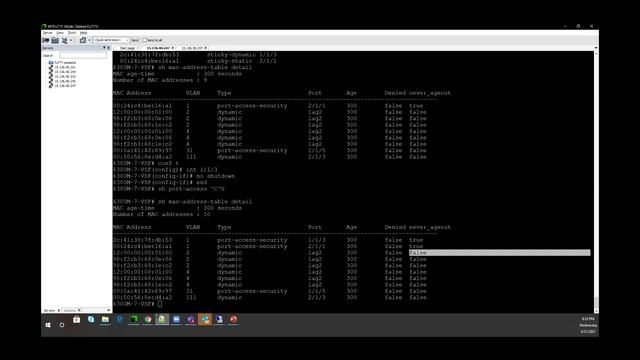Screen dimensions: 640x360
Task: Open the Quick send text combo box
Action: [x=111, y=40]
